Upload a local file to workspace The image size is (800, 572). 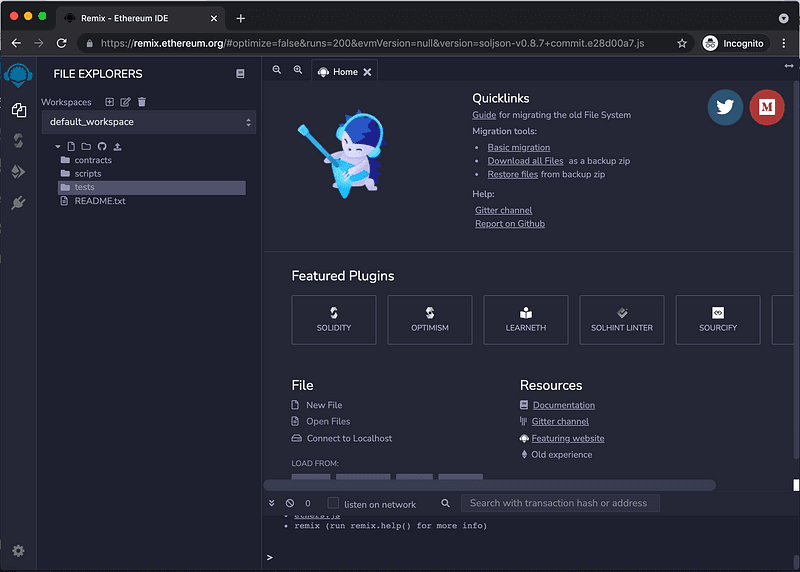click(x=117, y=146)
